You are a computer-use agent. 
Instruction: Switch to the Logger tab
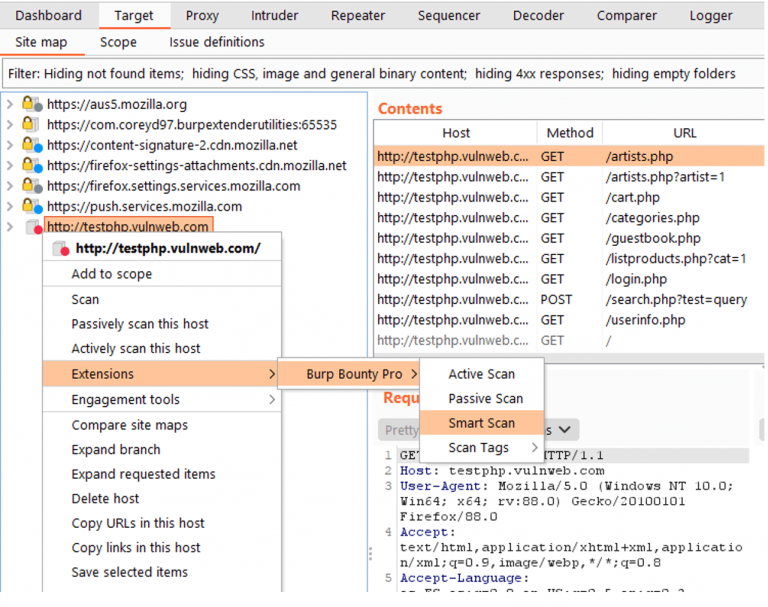coord(711,16)
